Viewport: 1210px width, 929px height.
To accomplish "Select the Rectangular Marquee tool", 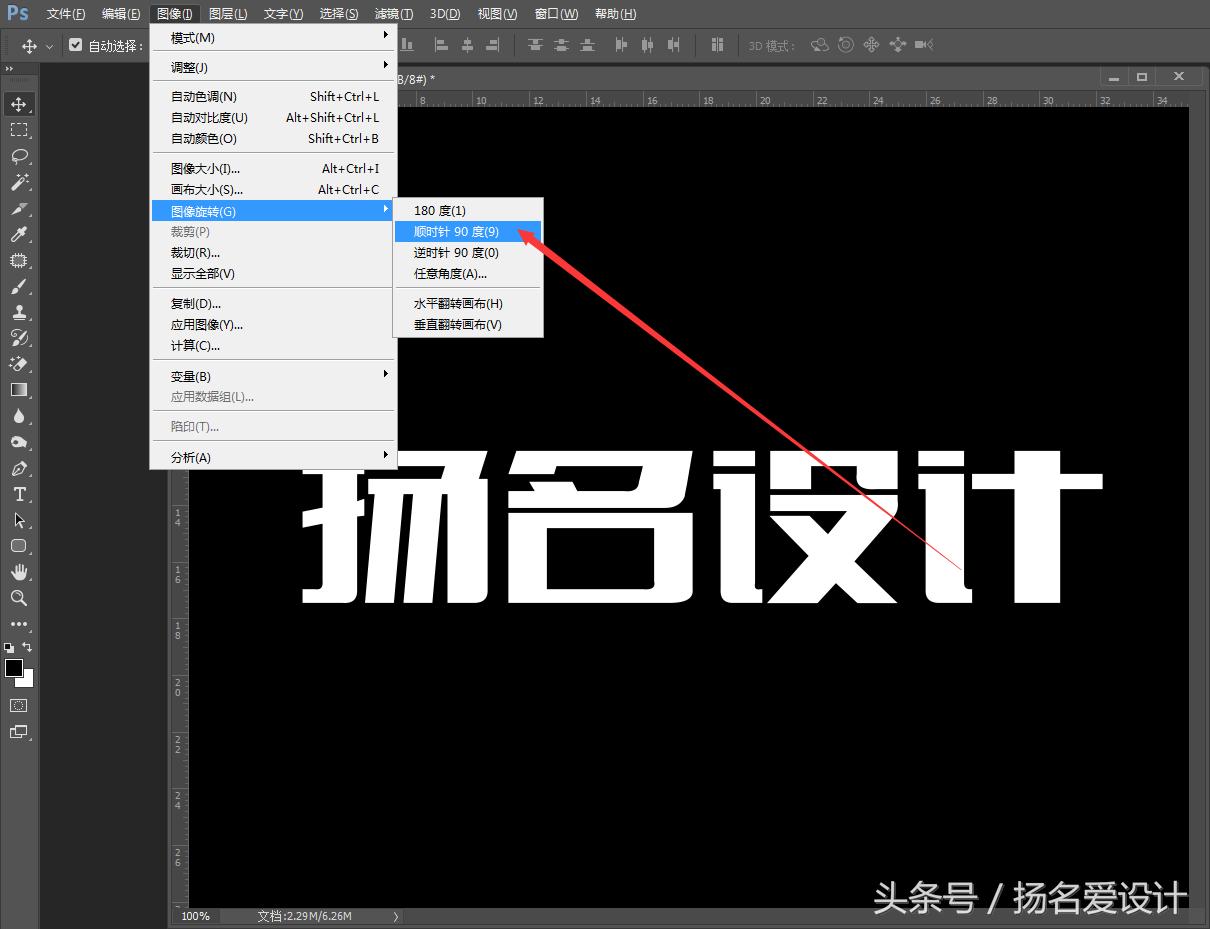I will pos(20,129).
